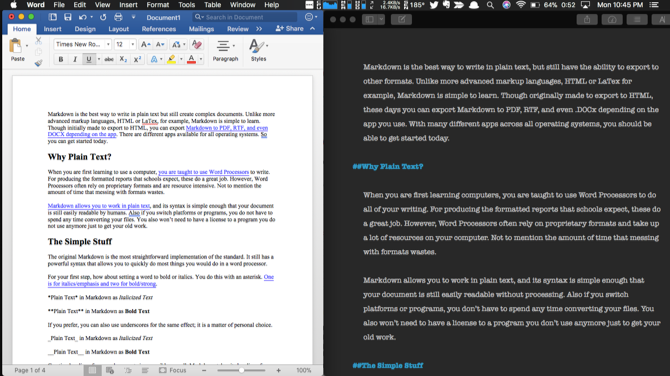The image size is (670, 376).
Task: Enable Focus mode in status bar
Action: click(173, 370)
